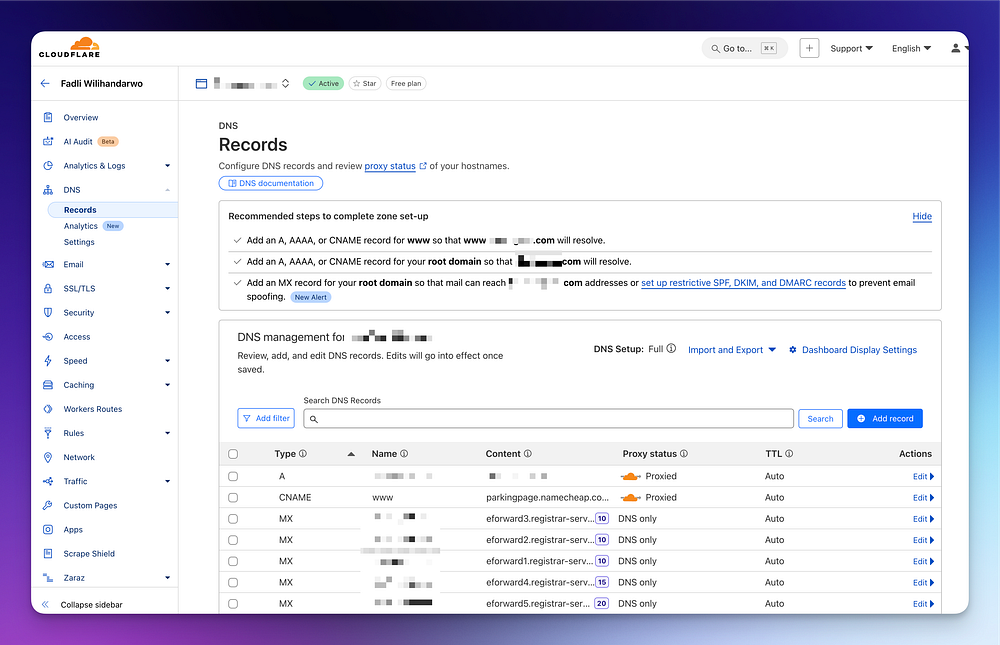Image resolution: width=1000 pixels, height=645 pixels.
Task: Expand the Analytics & Logs arrow
Action: (x=168, y=166)
